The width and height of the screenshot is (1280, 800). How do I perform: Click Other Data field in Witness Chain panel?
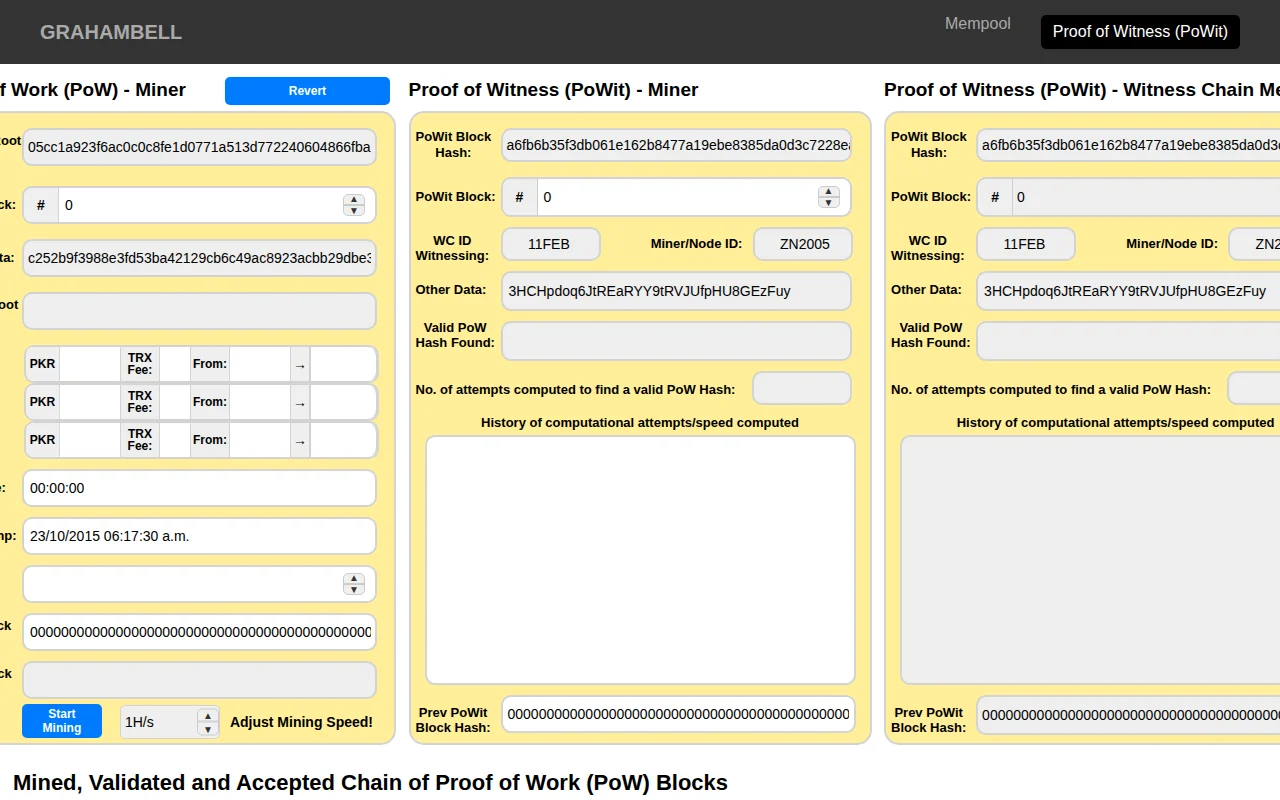click(1128, 291)
